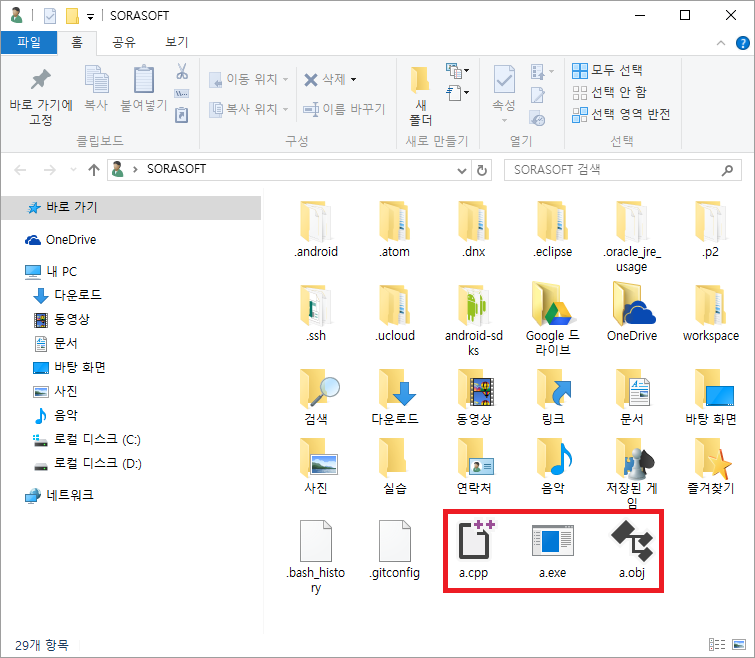Select the .eclipse folder

coord(553,230)
